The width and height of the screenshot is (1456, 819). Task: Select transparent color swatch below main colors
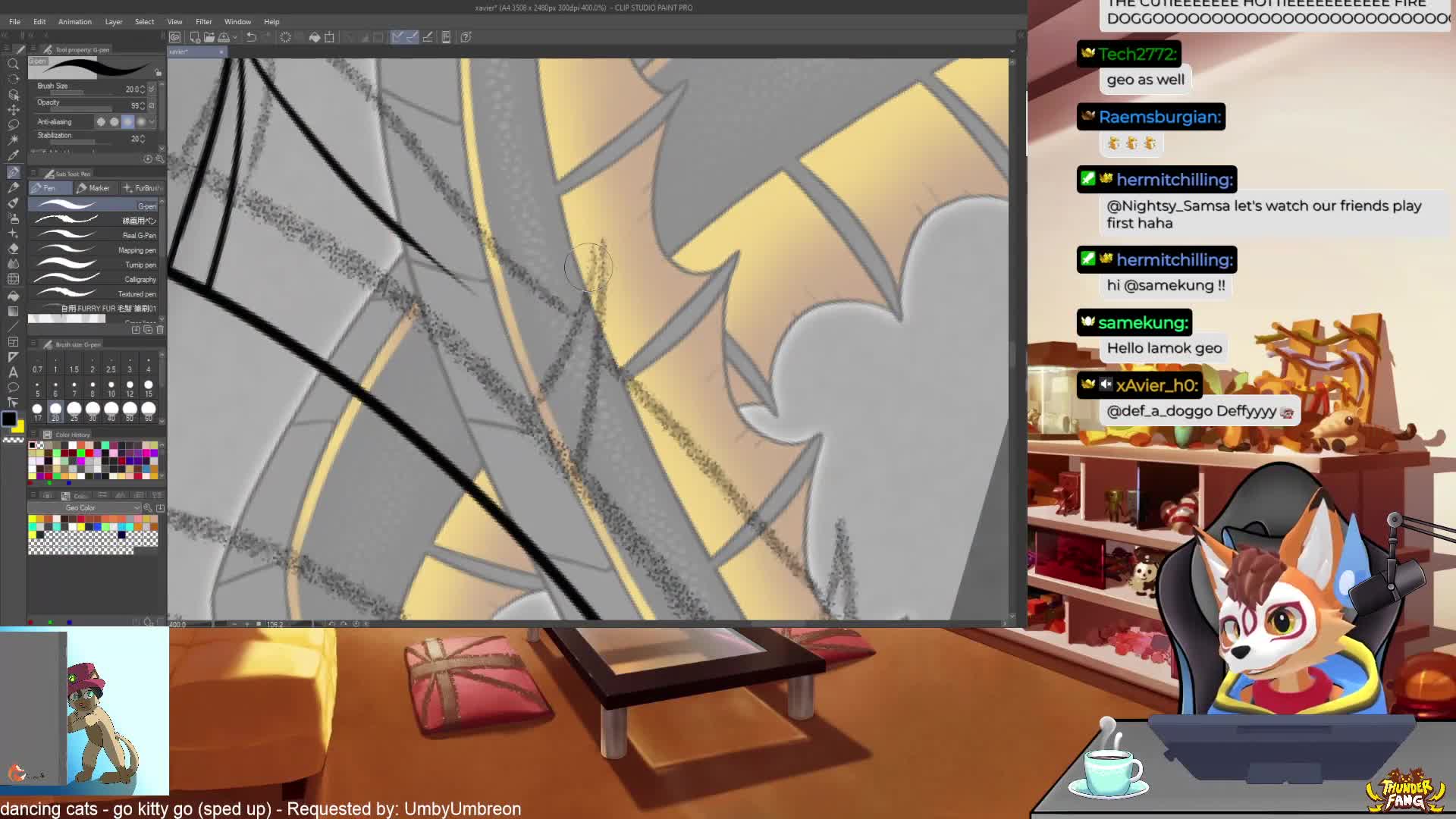coord(13,440)
